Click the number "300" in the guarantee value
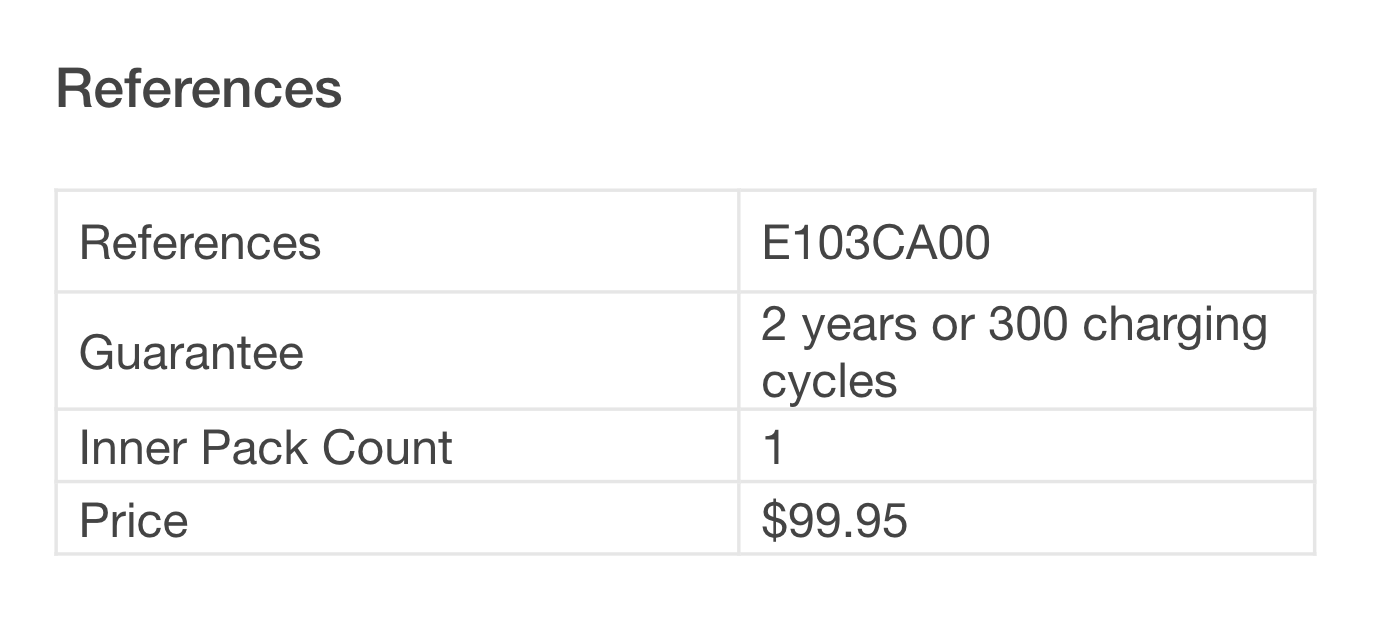This screenshot has height=632, width=1378. [x=1027, y=325]
